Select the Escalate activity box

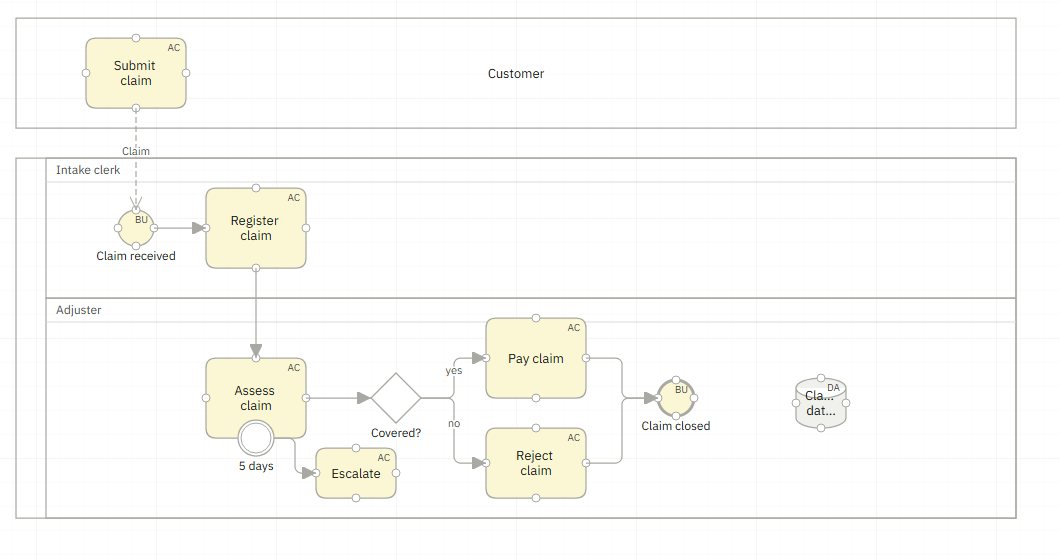coord(356,473)
